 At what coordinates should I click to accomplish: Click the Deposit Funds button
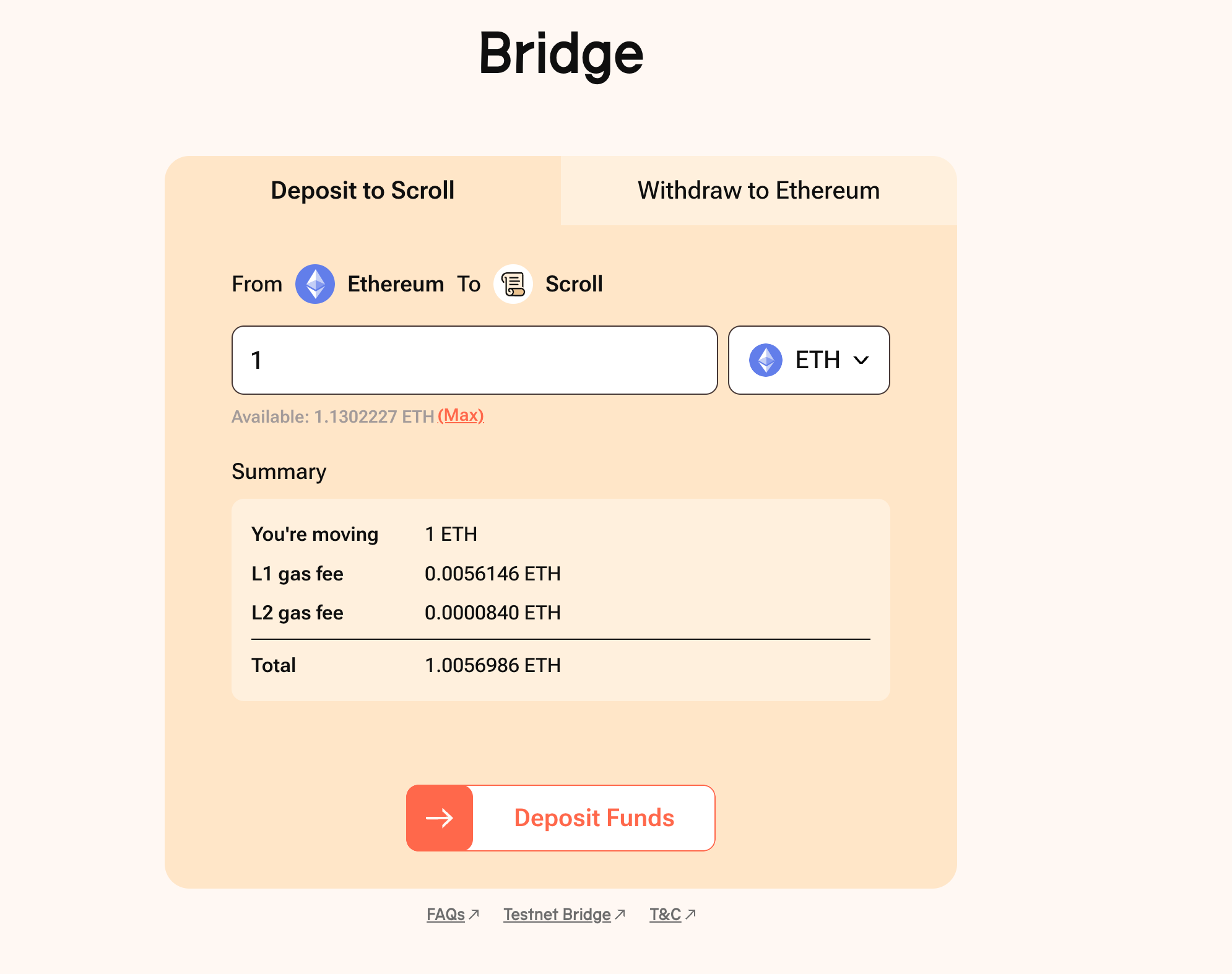point(561,818)
